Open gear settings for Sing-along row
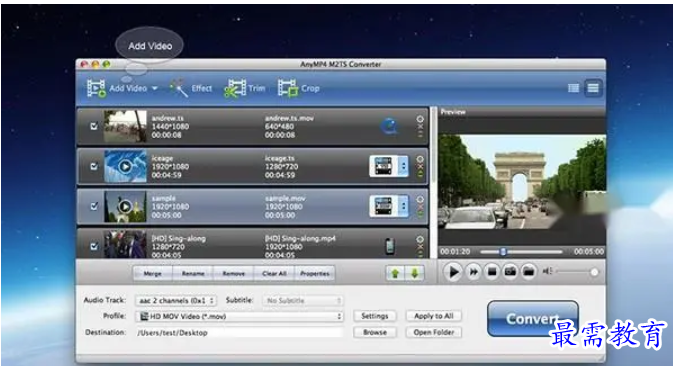673x366 pixels. point(420,239)
